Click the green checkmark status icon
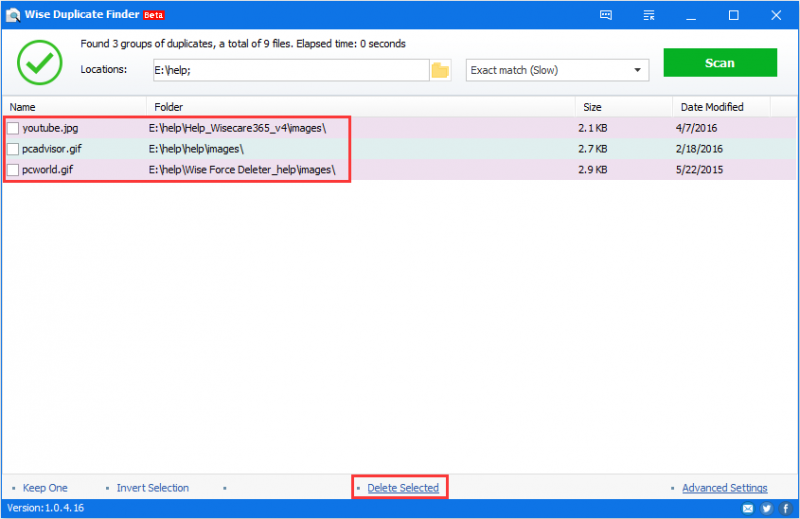 [x=40, y=62]
